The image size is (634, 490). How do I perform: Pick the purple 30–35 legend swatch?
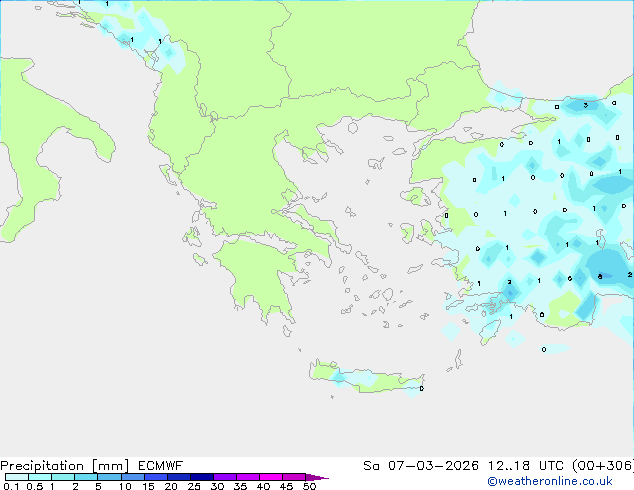[225, 477]
